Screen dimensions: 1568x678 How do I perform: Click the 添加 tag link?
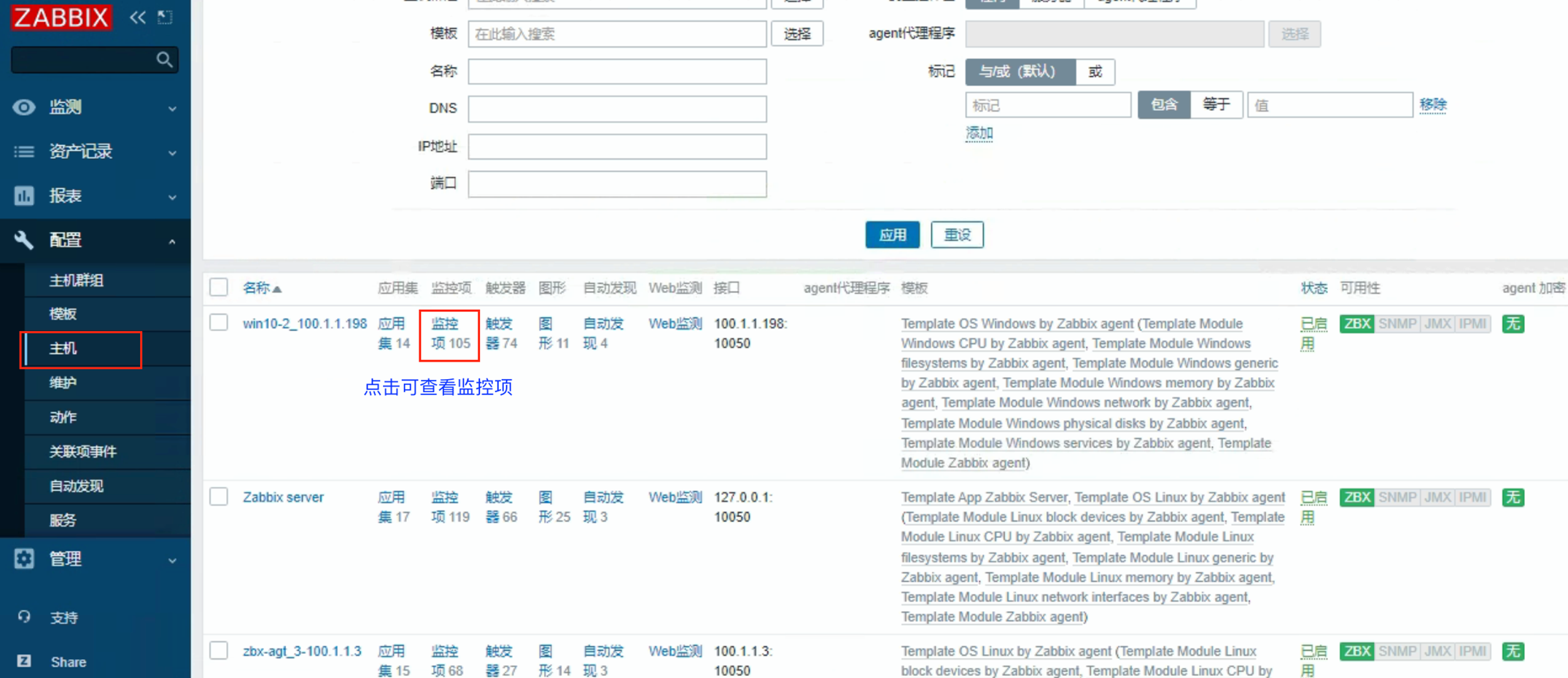click(979, 133)
